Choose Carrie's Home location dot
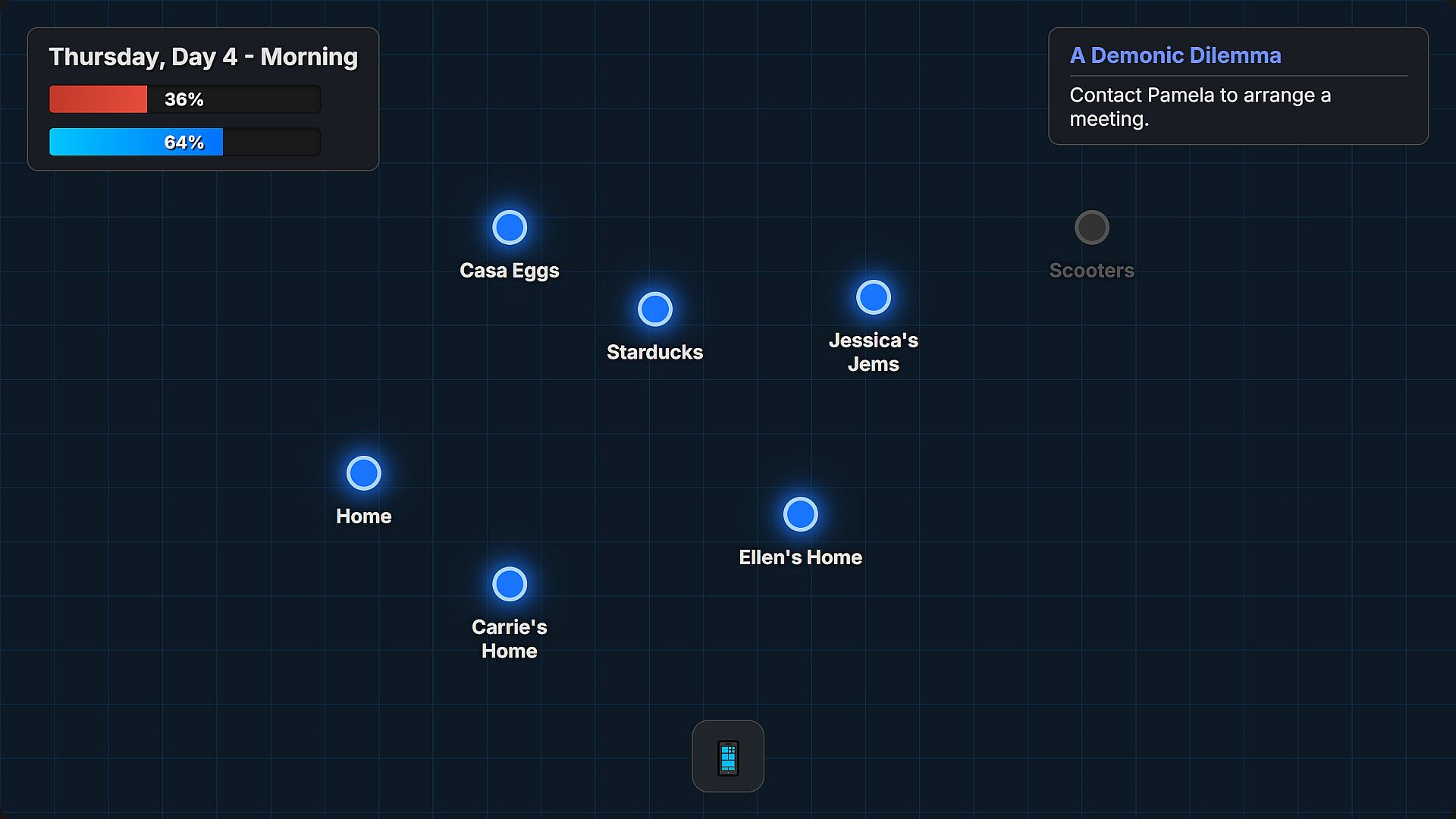This screenshot has height=819, width=1456. point(510,584)
